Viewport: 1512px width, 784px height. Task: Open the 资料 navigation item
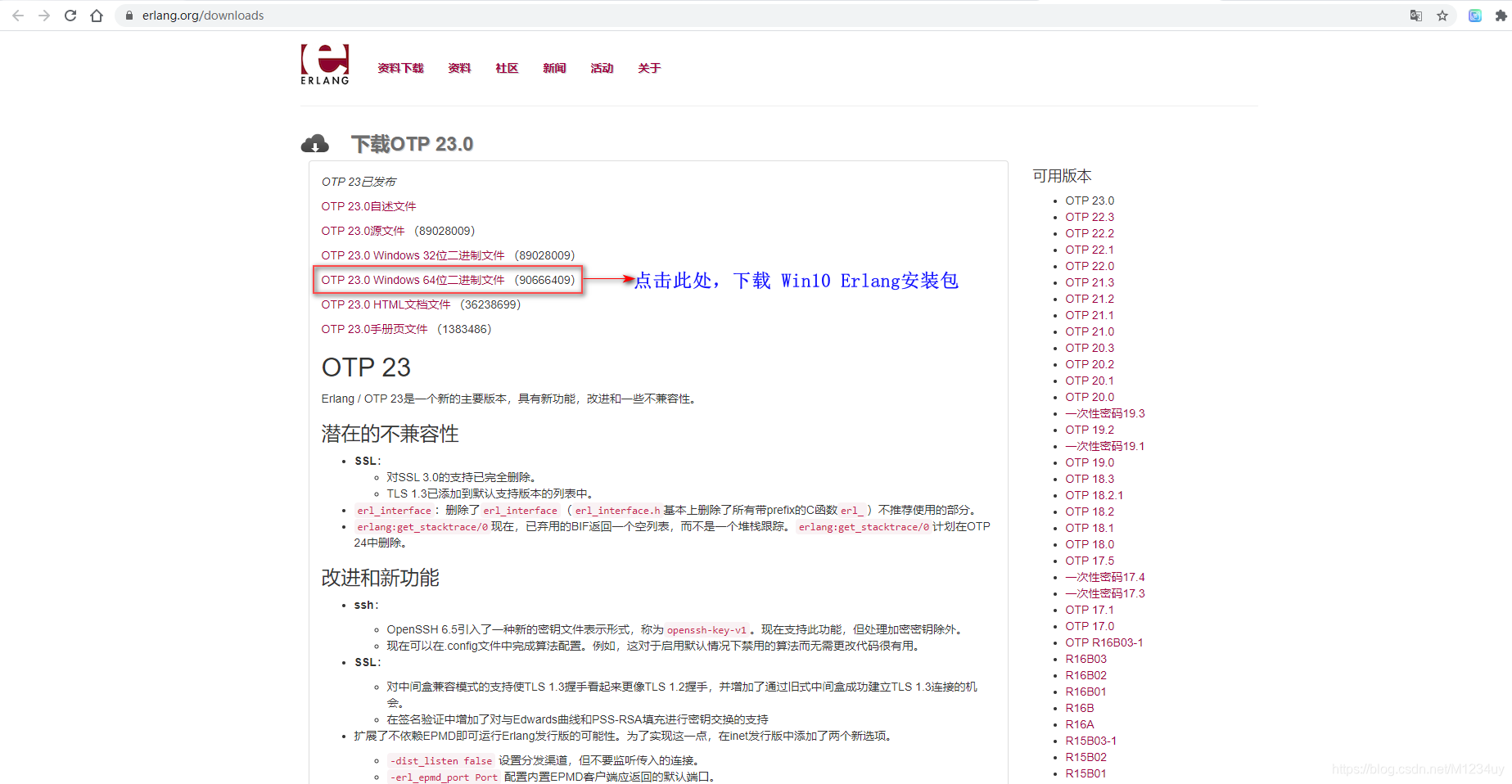459,68
